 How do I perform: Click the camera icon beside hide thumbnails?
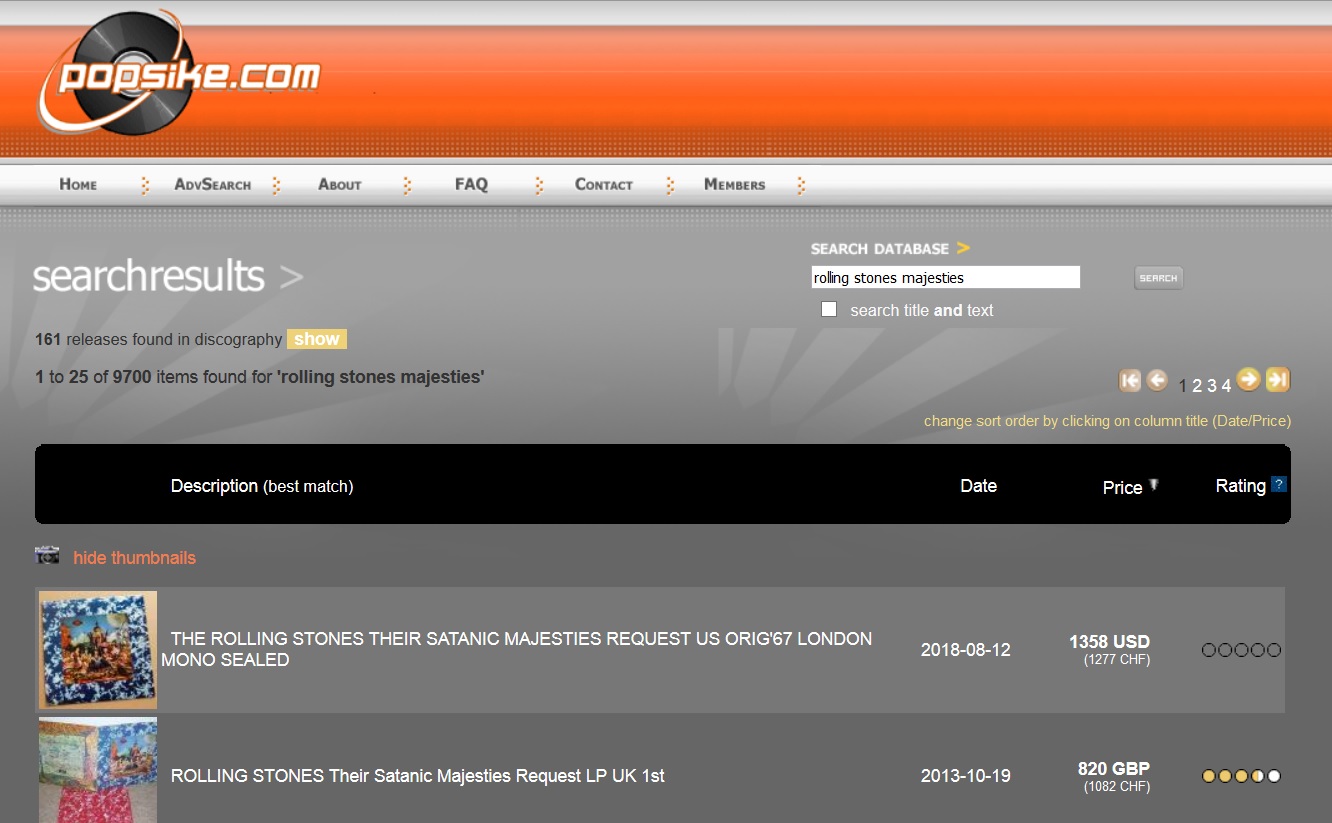tap(47, 555)
